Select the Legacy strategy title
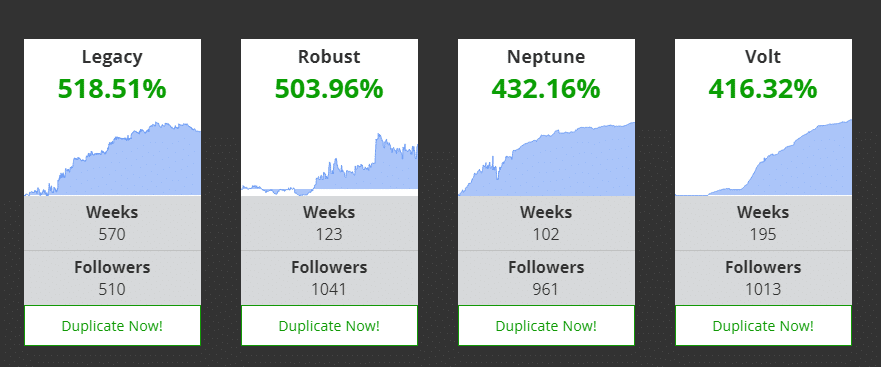 (x=112, y=57)
